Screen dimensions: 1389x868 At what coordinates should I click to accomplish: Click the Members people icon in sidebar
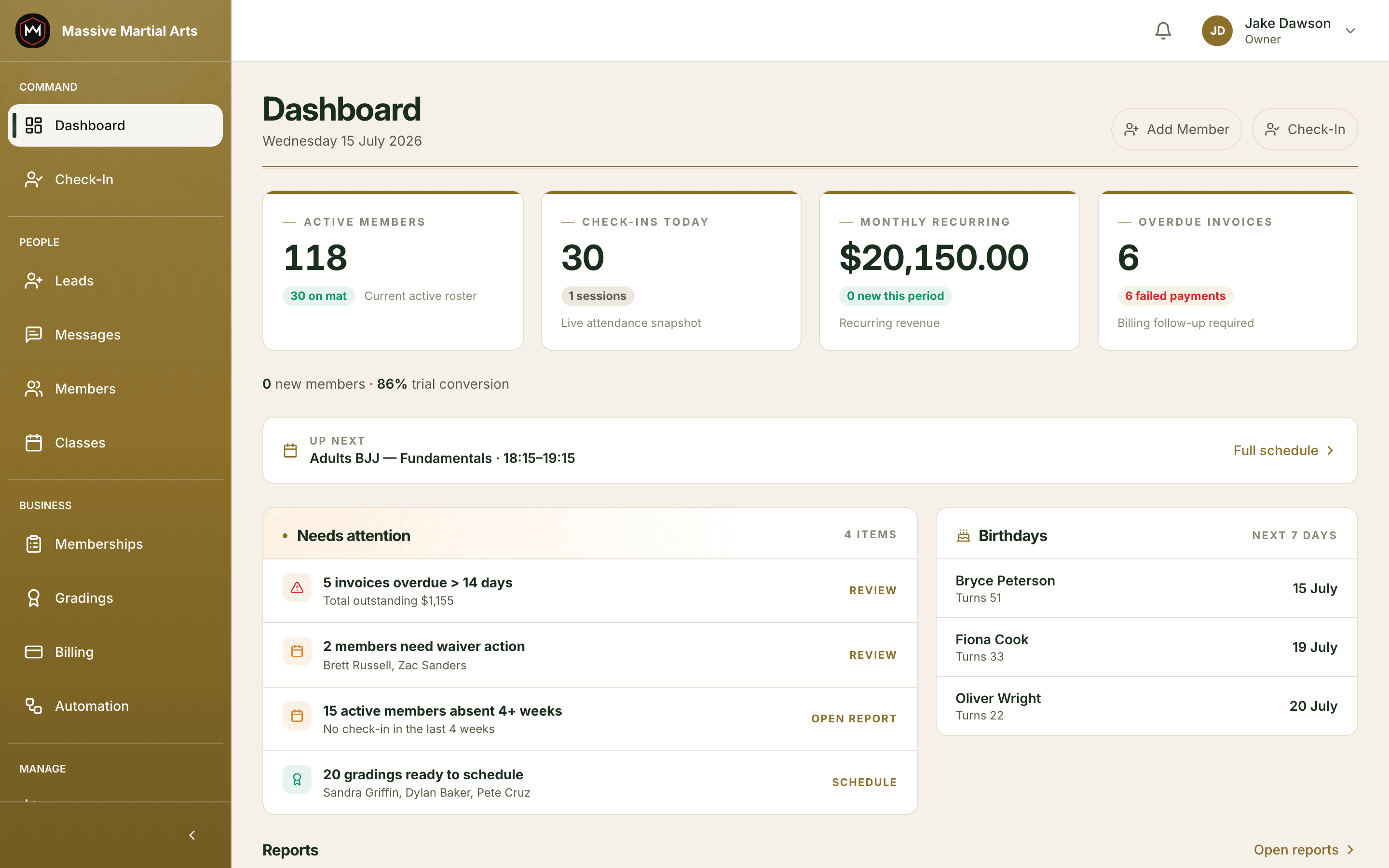33,389
